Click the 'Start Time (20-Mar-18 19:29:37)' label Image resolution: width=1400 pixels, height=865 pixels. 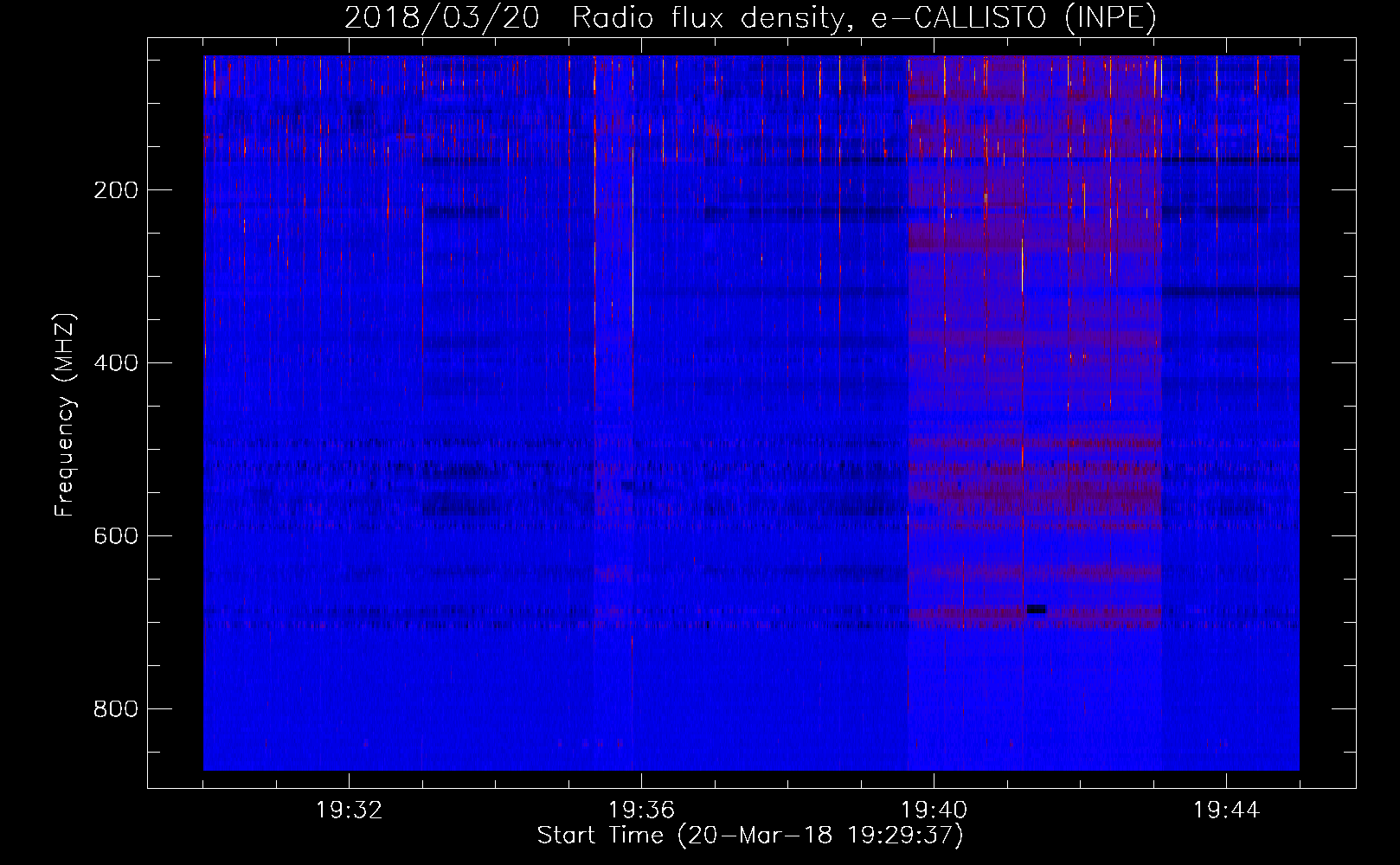[x=750, y=836]
